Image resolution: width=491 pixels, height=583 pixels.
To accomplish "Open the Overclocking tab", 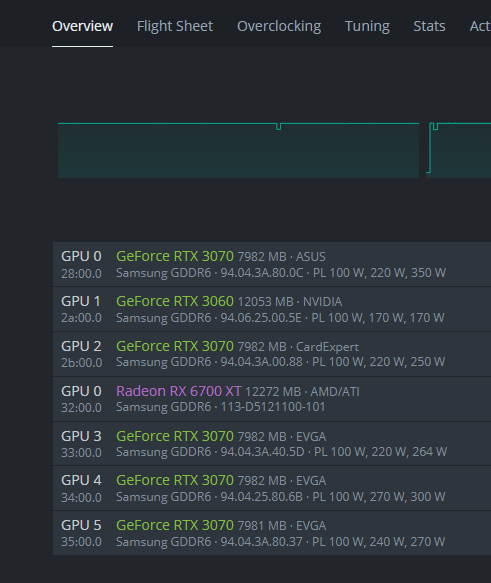I will pyautogui.click(x=279, y=26).
